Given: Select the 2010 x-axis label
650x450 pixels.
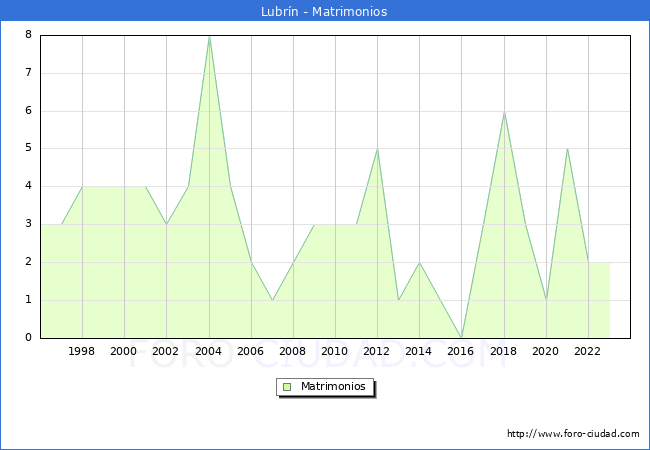Looking at the screenshot, I should (335, 352).
